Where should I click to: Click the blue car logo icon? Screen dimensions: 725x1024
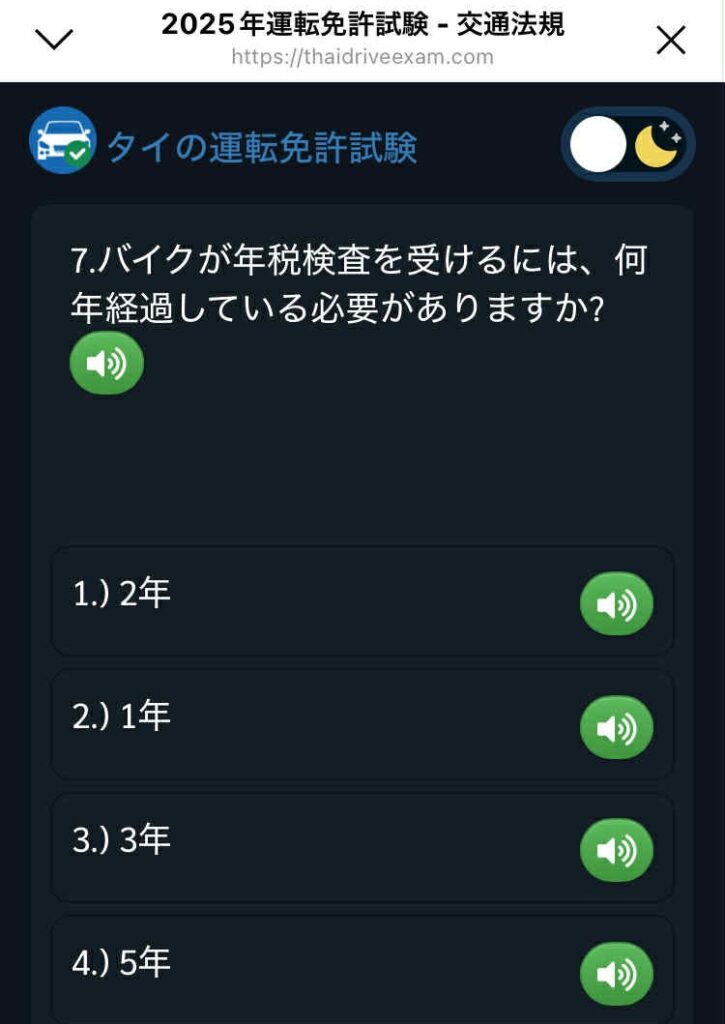63,140
